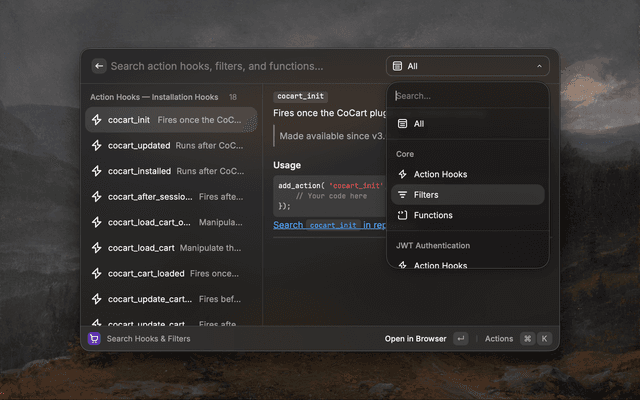Click the Enter key icon
The image size is (640, 400).
[461, 339]
